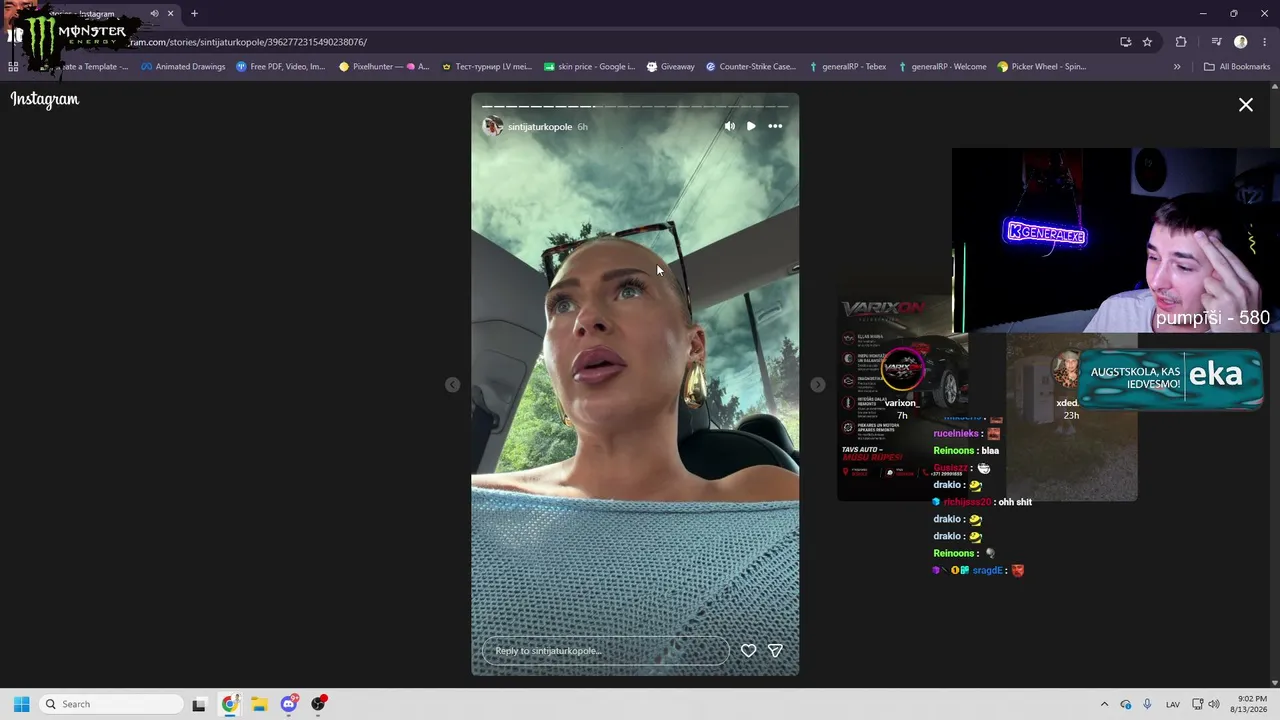
Task: Open the Chrome profile avatar menu
Action: pos(1240,42)
